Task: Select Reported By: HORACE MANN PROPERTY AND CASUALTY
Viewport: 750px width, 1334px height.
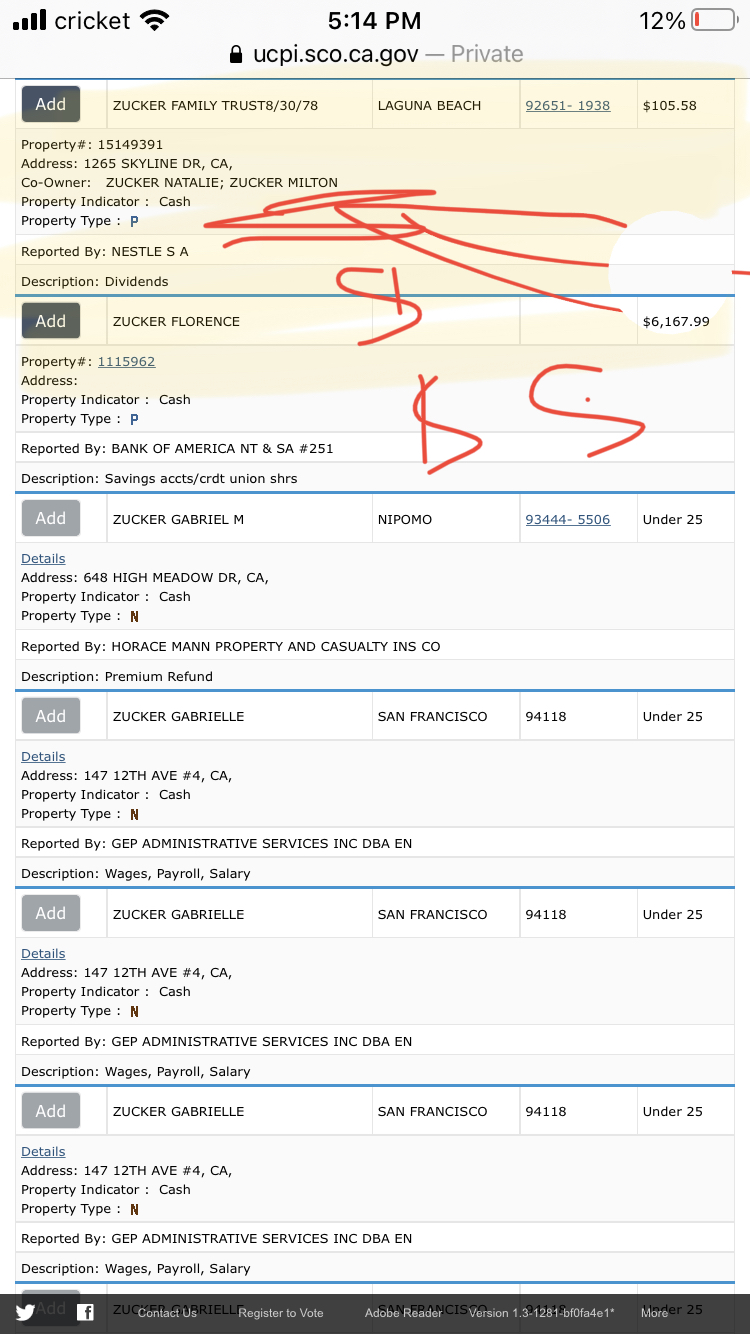Action: coord(231,646)
